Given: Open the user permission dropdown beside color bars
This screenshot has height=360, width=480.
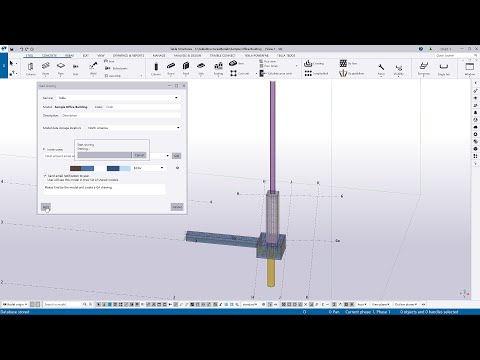Looking at the screenshot, I should tap(148, 168).
